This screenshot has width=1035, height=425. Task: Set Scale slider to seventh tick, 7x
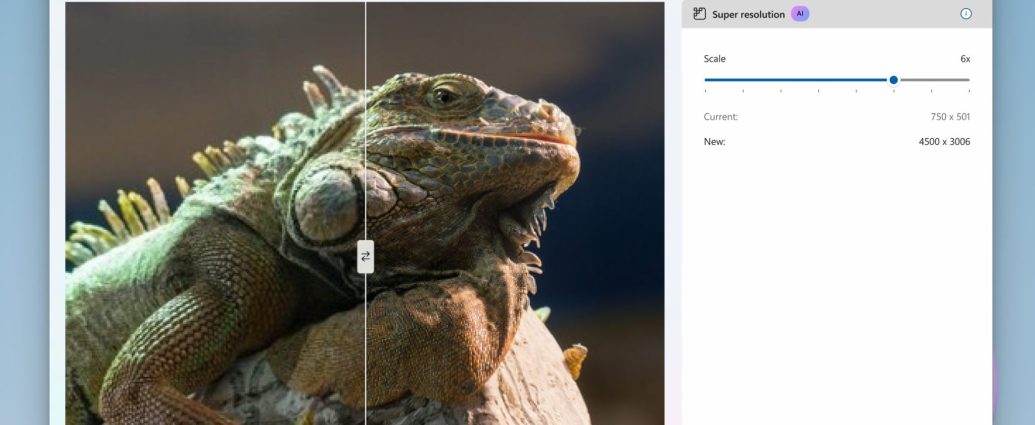click(x=931, y=80)
